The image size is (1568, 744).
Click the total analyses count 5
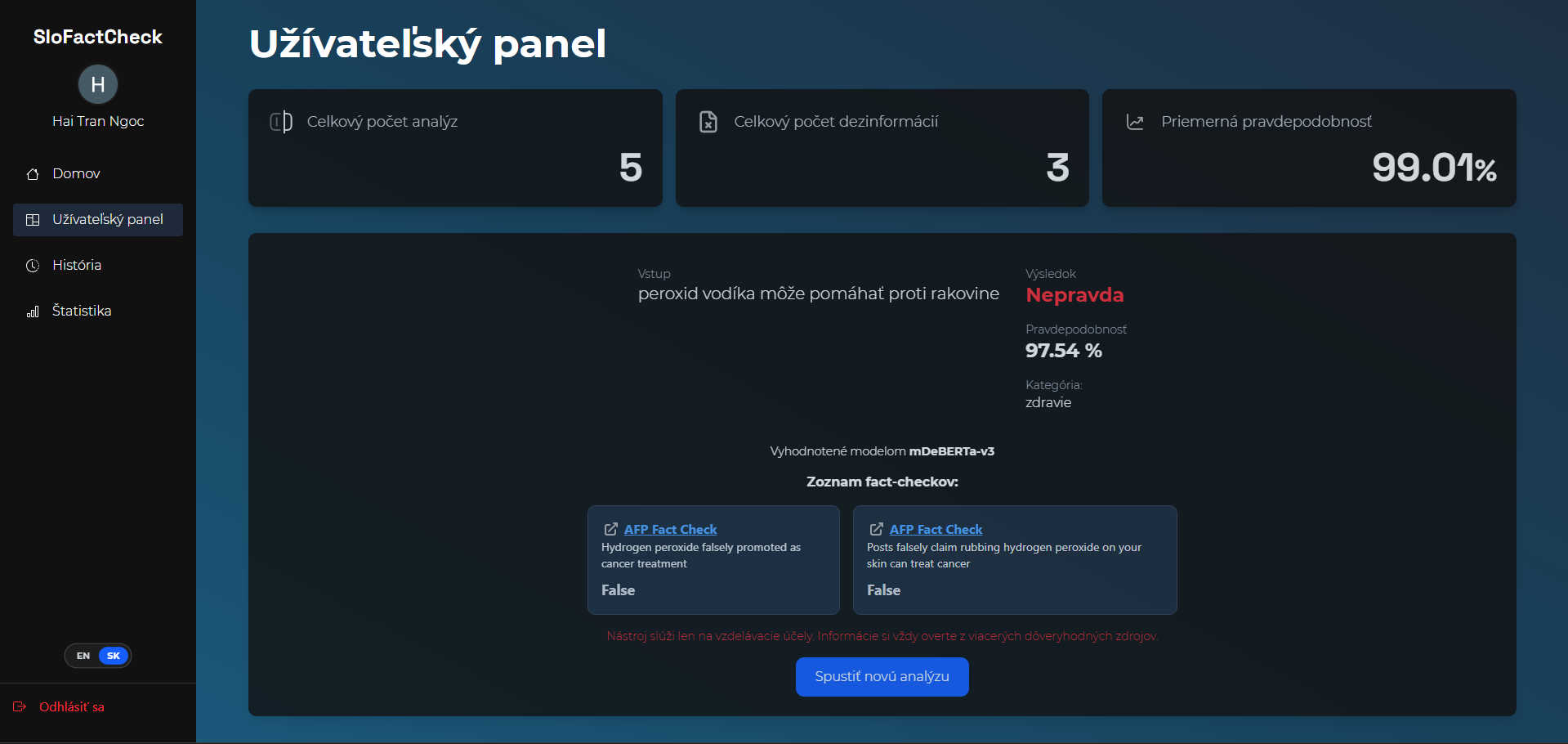pos(631,168)
